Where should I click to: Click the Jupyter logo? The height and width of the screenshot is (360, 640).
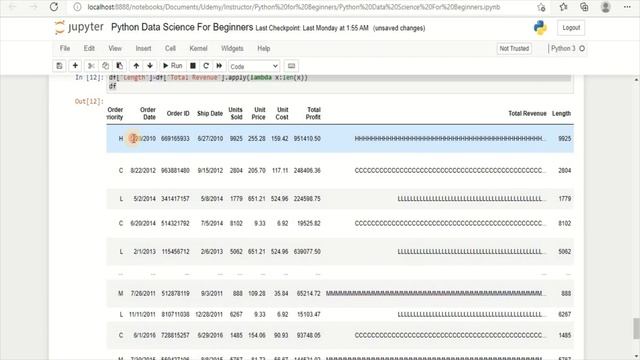click(x=80, y=27)
